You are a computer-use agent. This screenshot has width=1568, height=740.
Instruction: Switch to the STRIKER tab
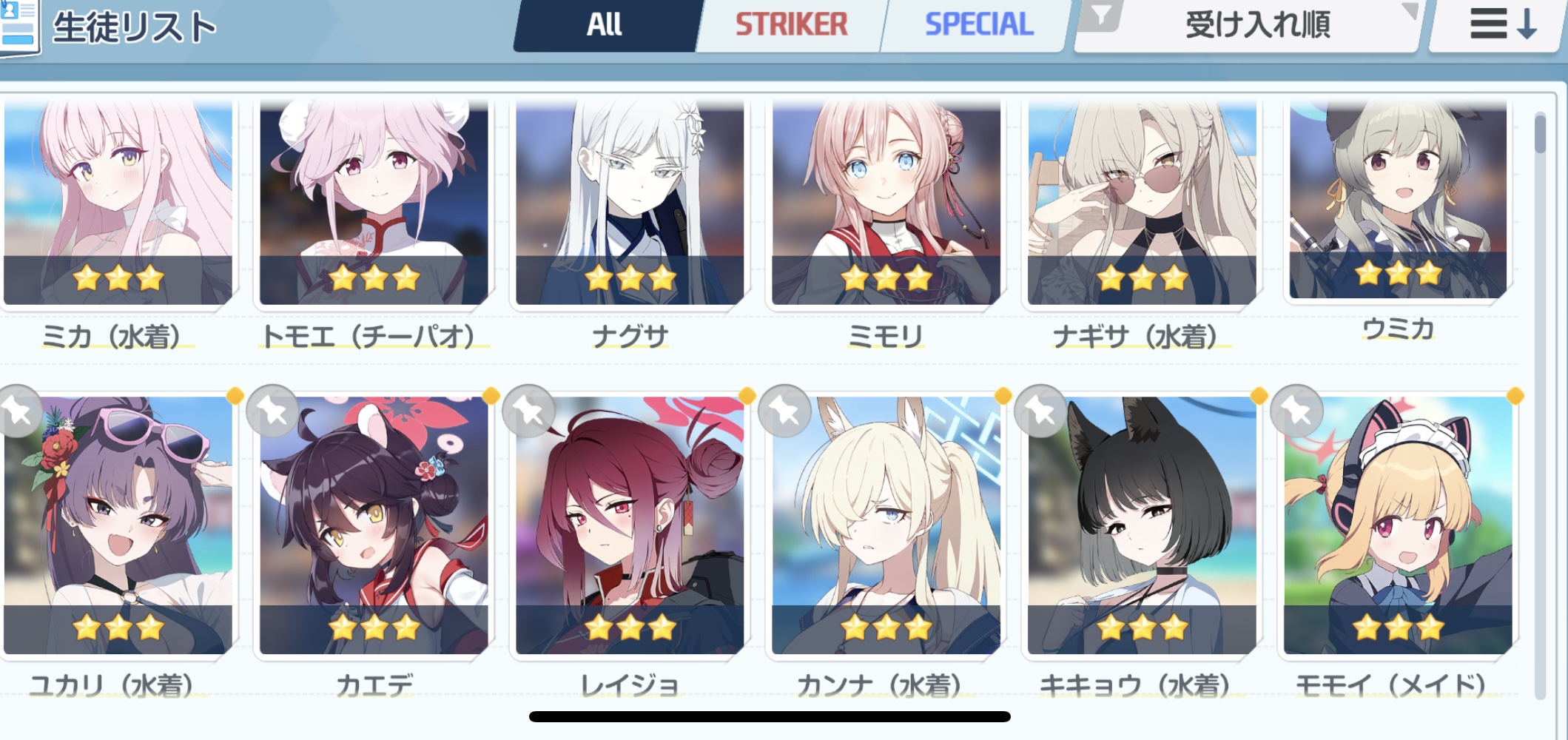[x=790, y=25]
